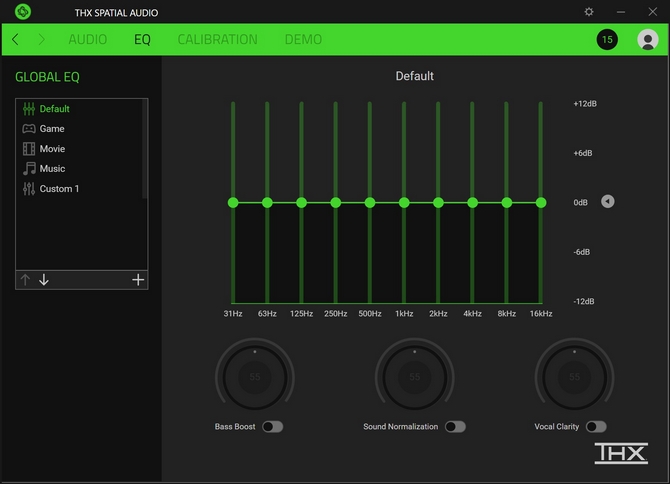670x484 pixels.
Task: Click the 500Hz slider handle
Action: [370, 202]
